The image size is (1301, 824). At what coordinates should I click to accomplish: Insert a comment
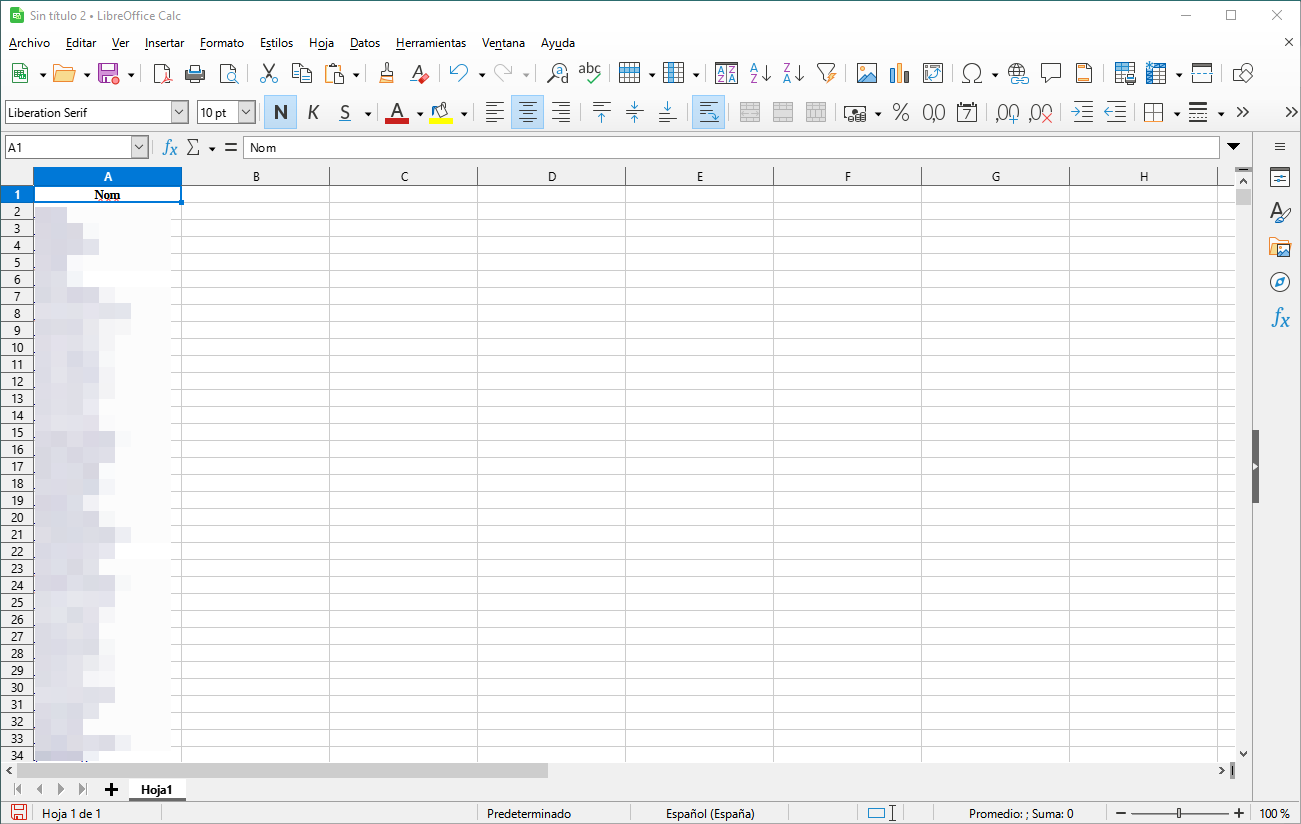[x=1051, y=73]
